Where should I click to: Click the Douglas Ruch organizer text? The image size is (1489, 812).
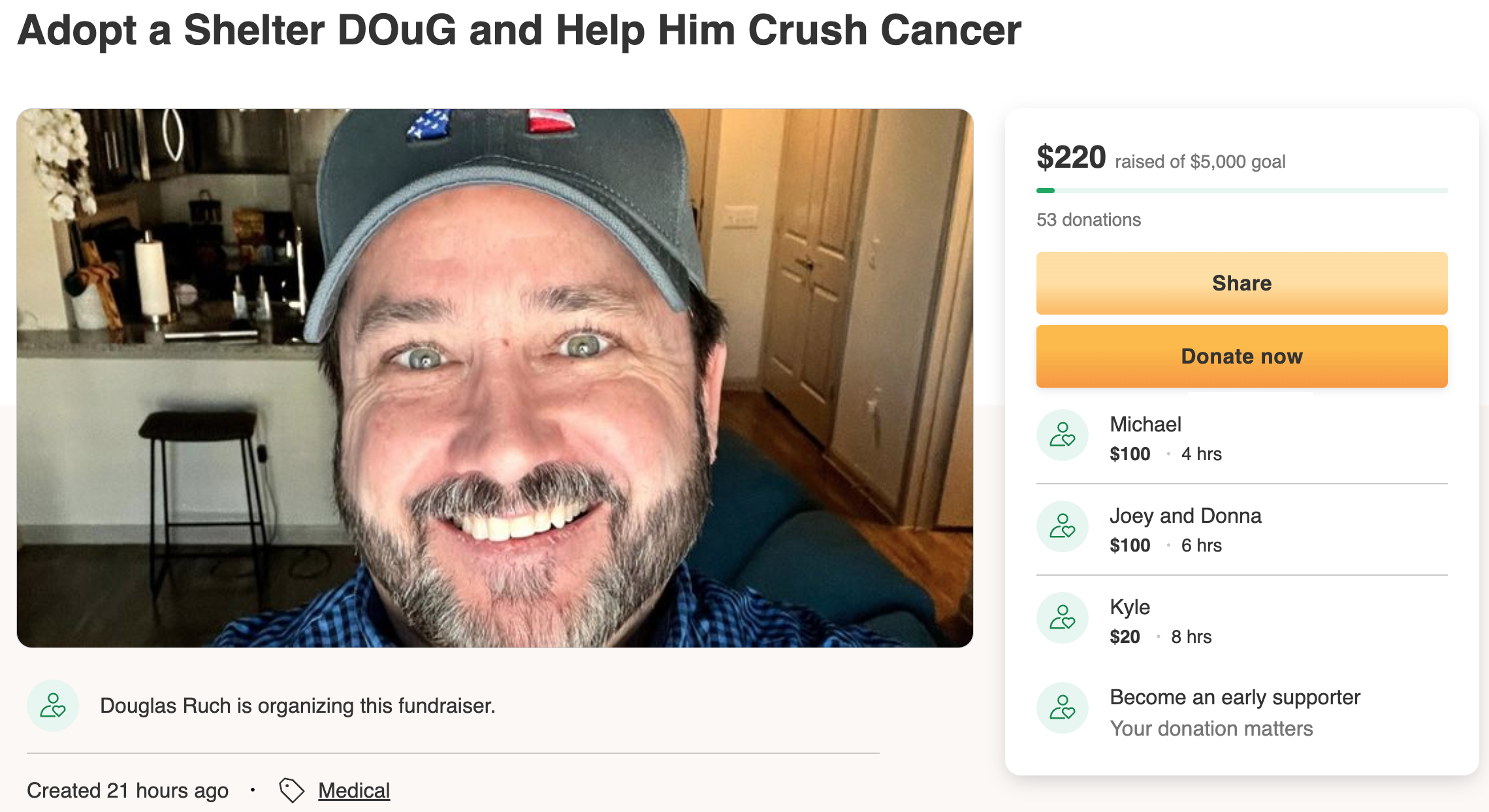tap(298, 706)
